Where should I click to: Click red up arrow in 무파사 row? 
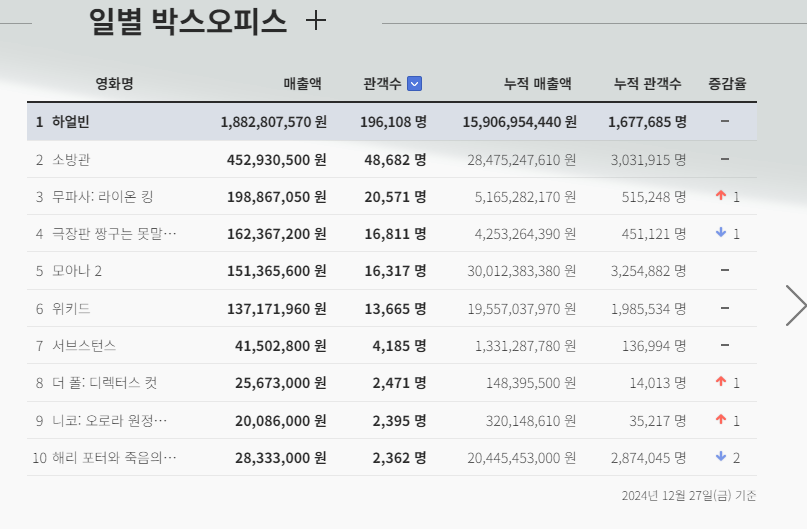point(721,196)
